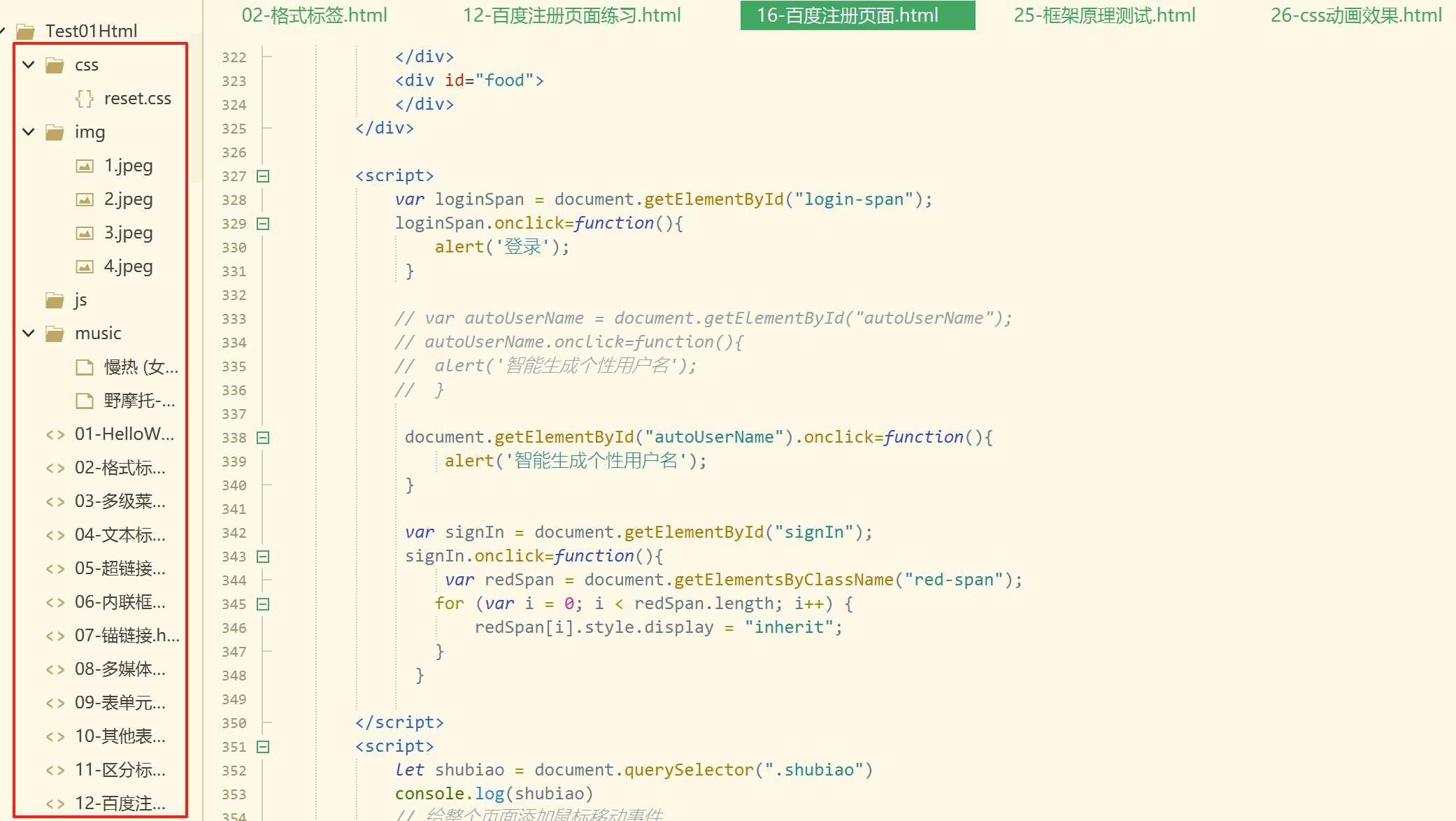Viewport: 1456px width, 821px height.
Task: Click the css folder icon
Action: click(x=55, y=65)
